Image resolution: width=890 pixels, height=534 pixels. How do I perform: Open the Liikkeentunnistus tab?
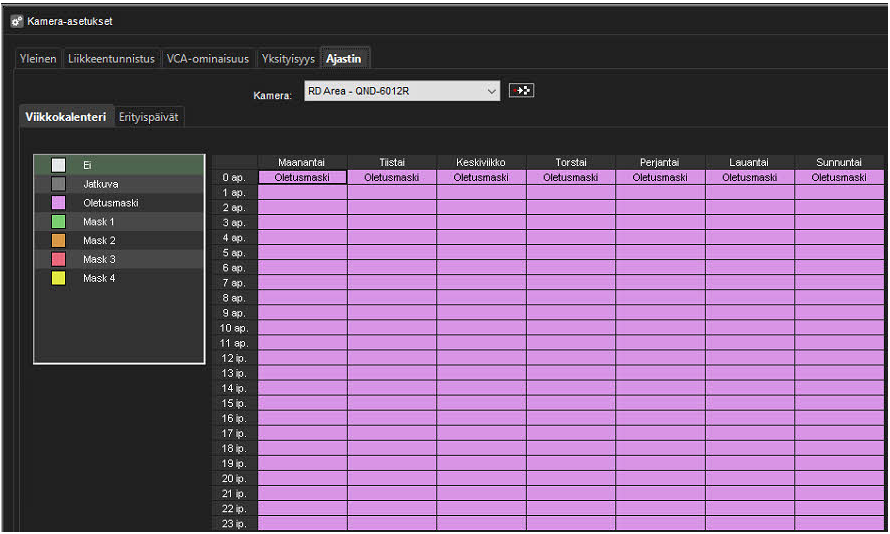click(x=111, y=59)
